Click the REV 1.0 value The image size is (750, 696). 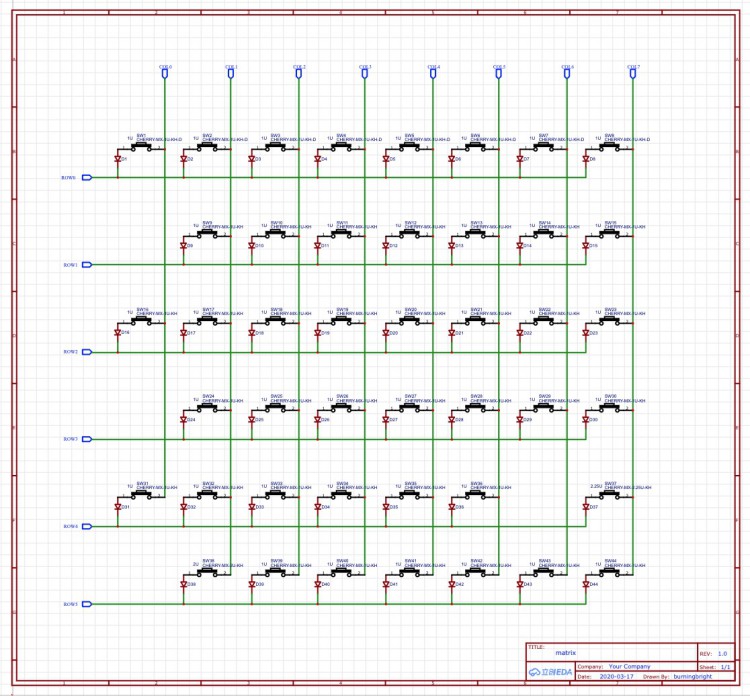click(722, 652)
